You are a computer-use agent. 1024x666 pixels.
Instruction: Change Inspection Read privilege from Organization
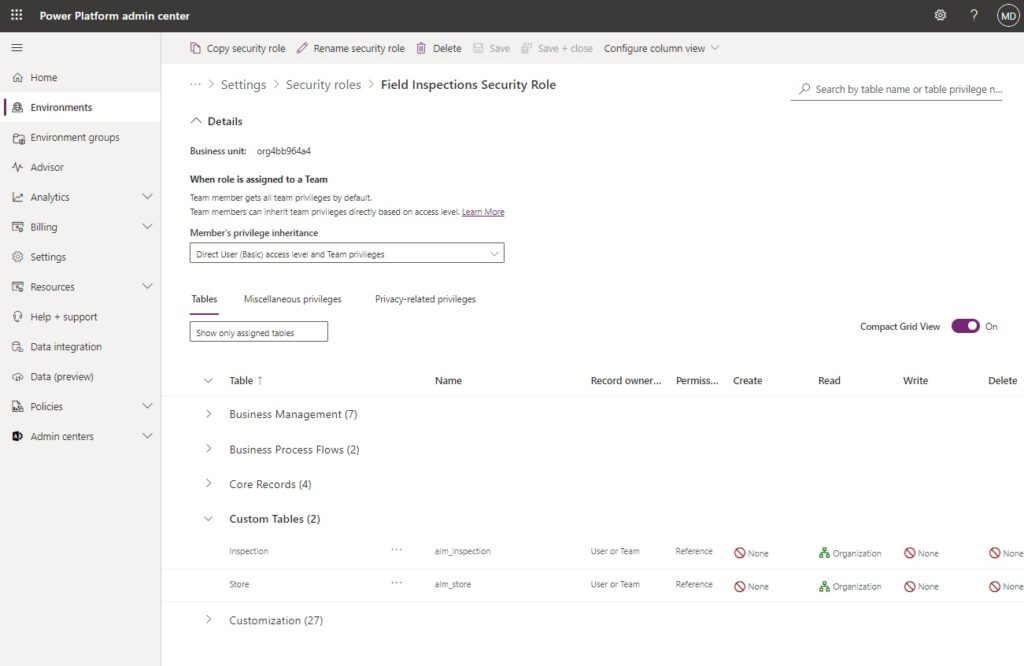(850, 553)
